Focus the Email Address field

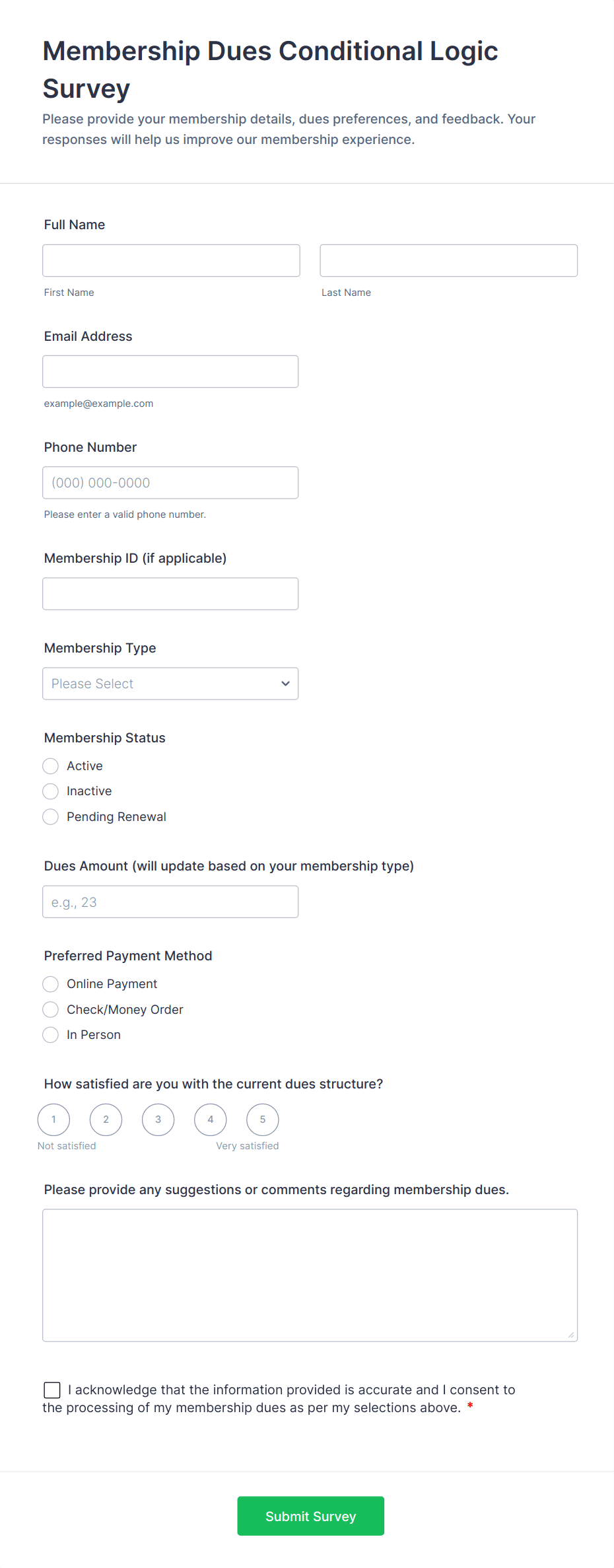[170, 372]
